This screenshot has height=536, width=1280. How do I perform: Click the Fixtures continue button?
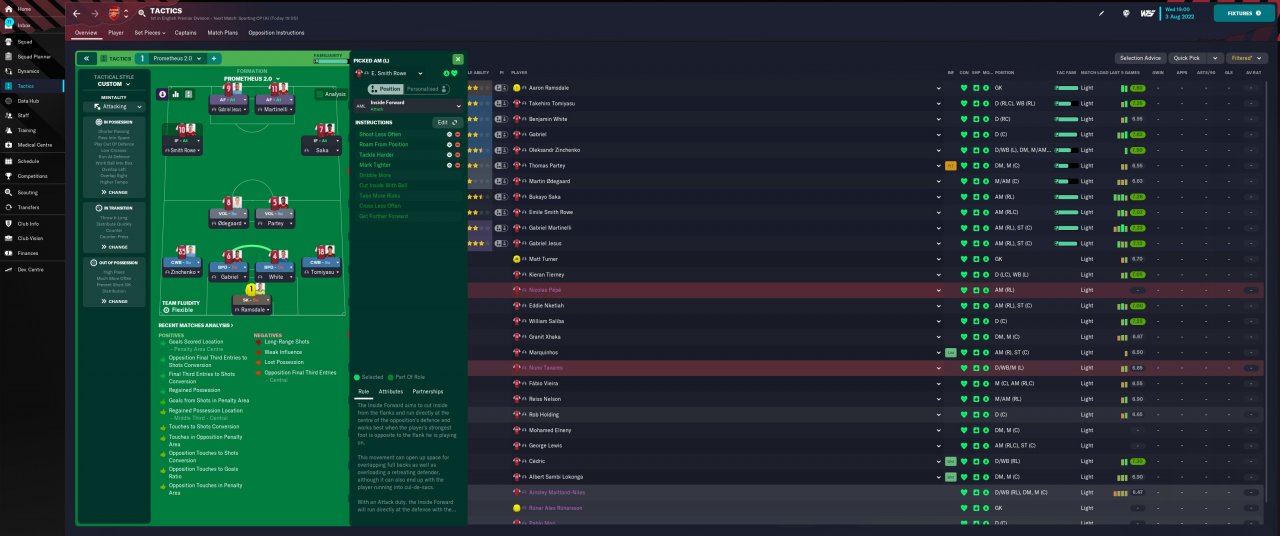[1243, 14]
